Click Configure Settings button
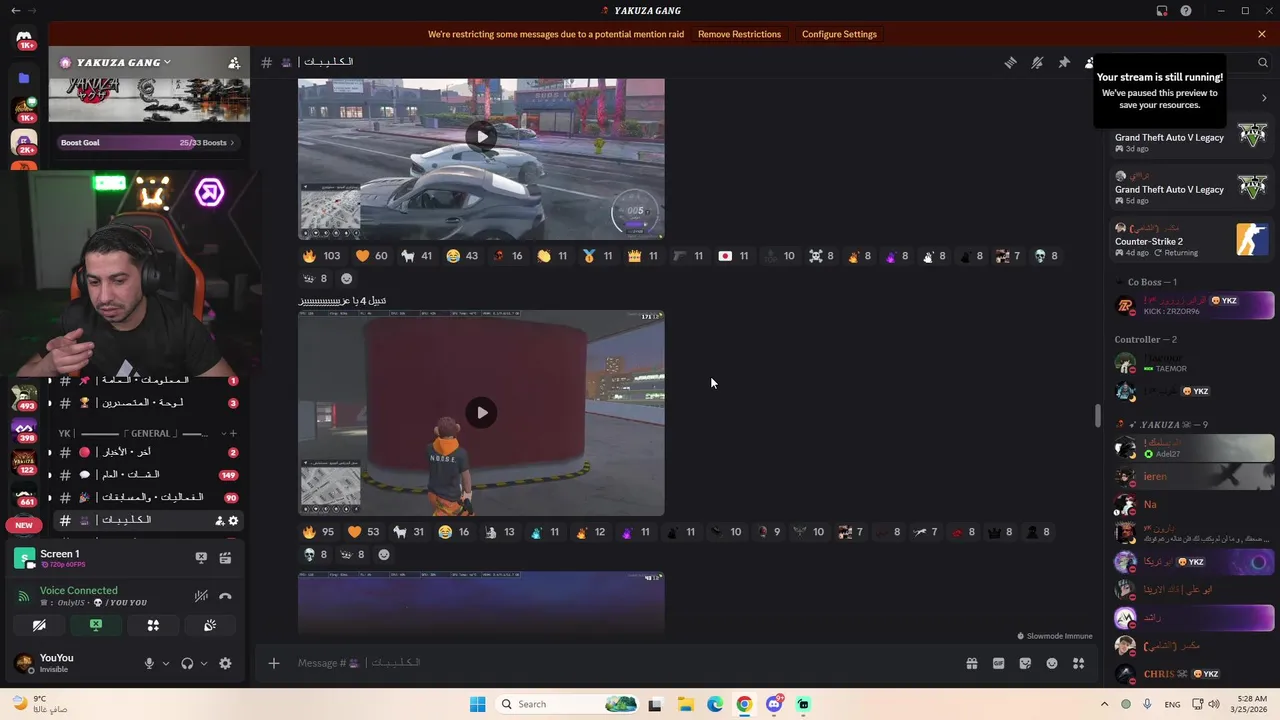 point(839,34)
